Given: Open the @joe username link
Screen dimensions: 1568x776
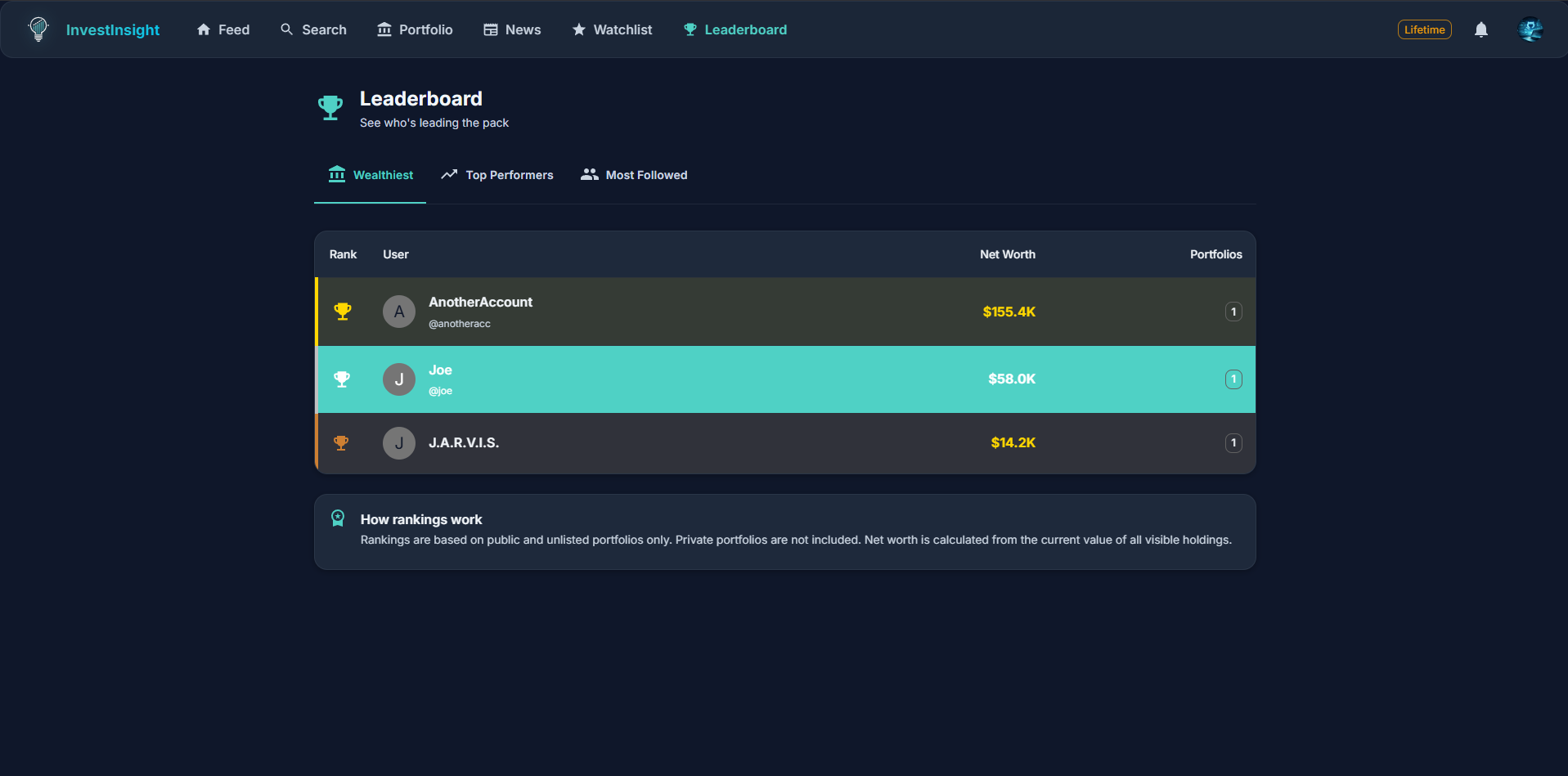Looking at the screenshot, I should coord(440,391).
